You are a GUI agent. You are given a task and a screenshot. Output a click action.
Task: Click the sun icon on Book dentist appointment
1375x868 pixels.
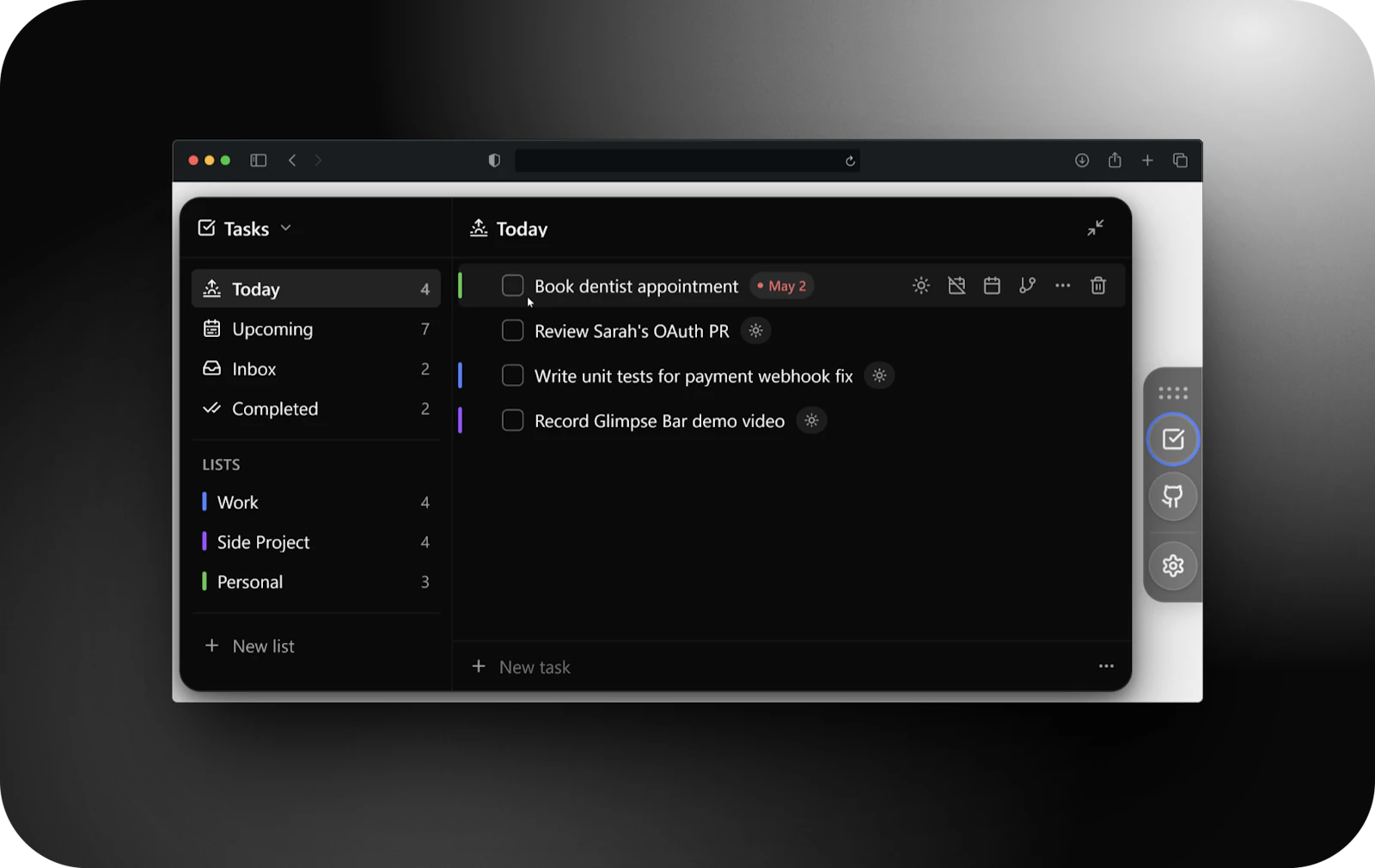click(920, 285)
